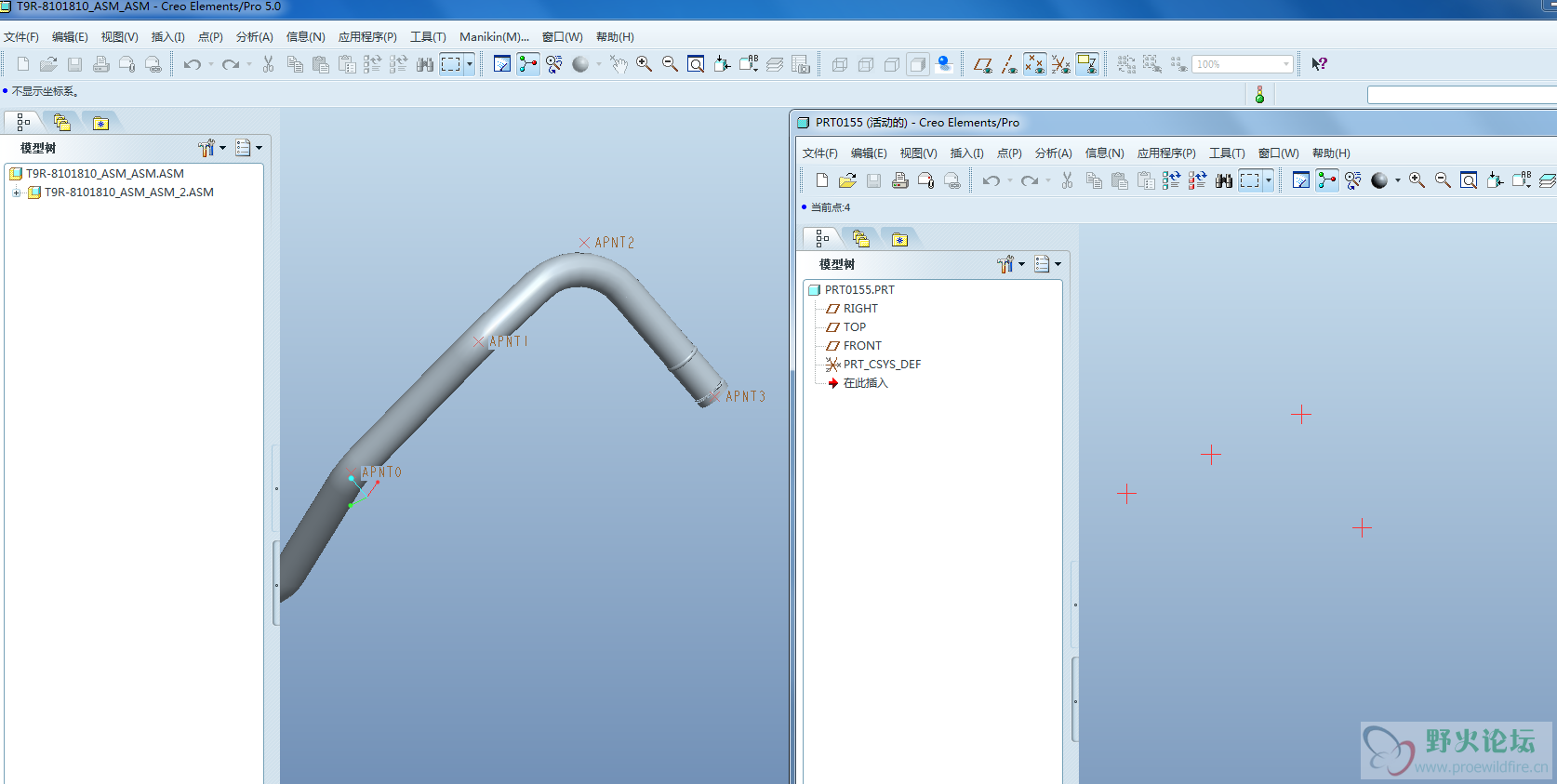
Task: Click Reorient view icon in assembly window toolbar
Action: click(x=722, y=64)
